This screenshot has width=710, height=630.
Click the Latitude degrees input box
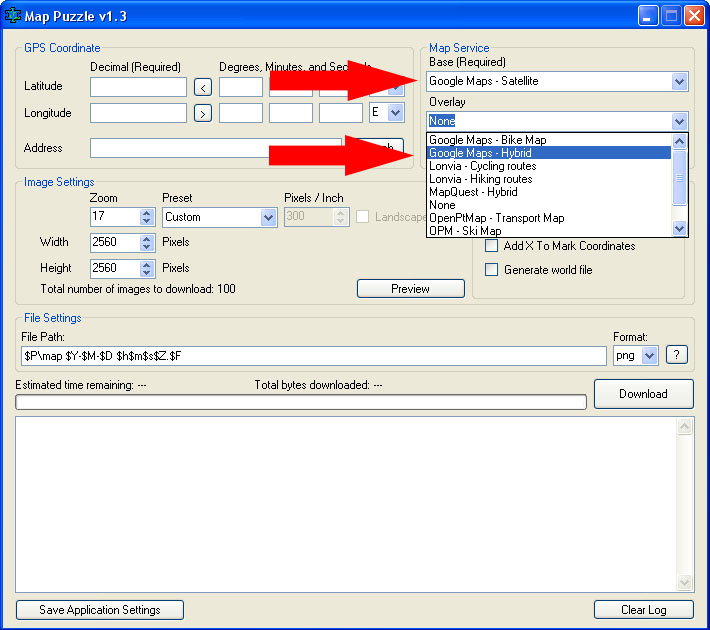point(241,87)
